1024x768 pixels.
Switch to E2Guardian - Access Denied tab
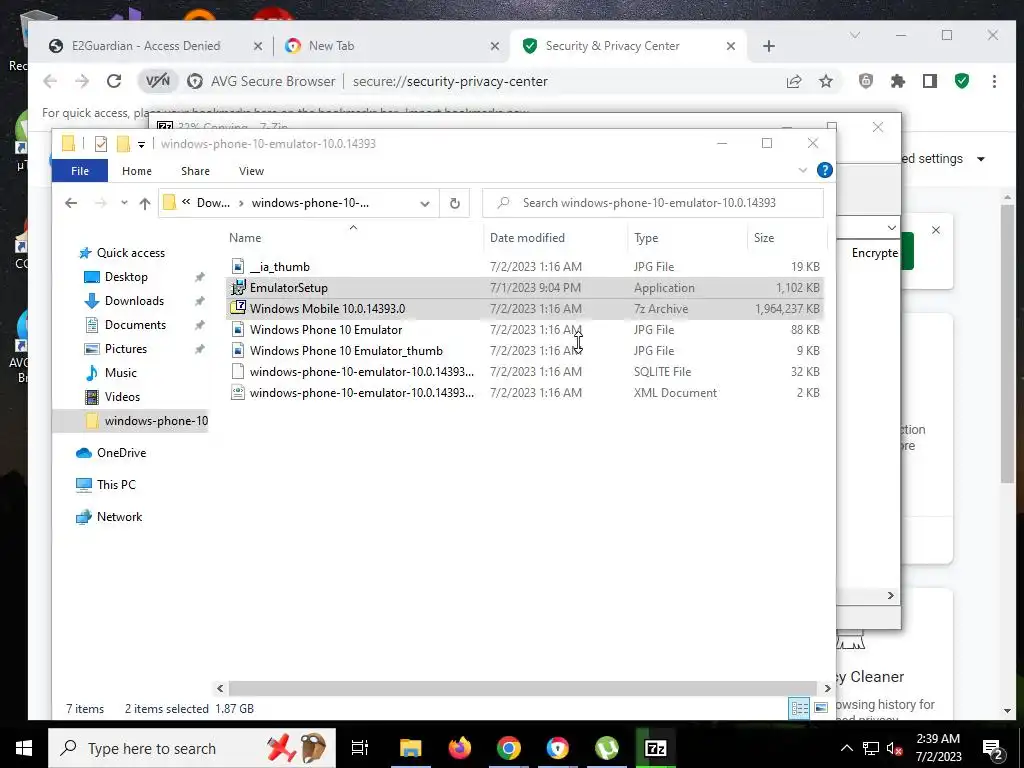tap(148, 46)
